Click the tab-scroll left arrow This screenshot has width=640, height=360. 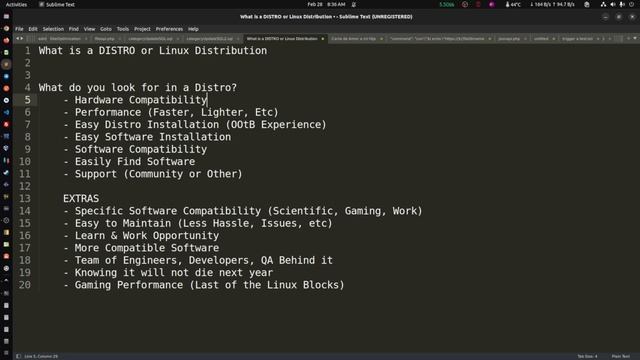pyautogui.click(x=18, y=38)
